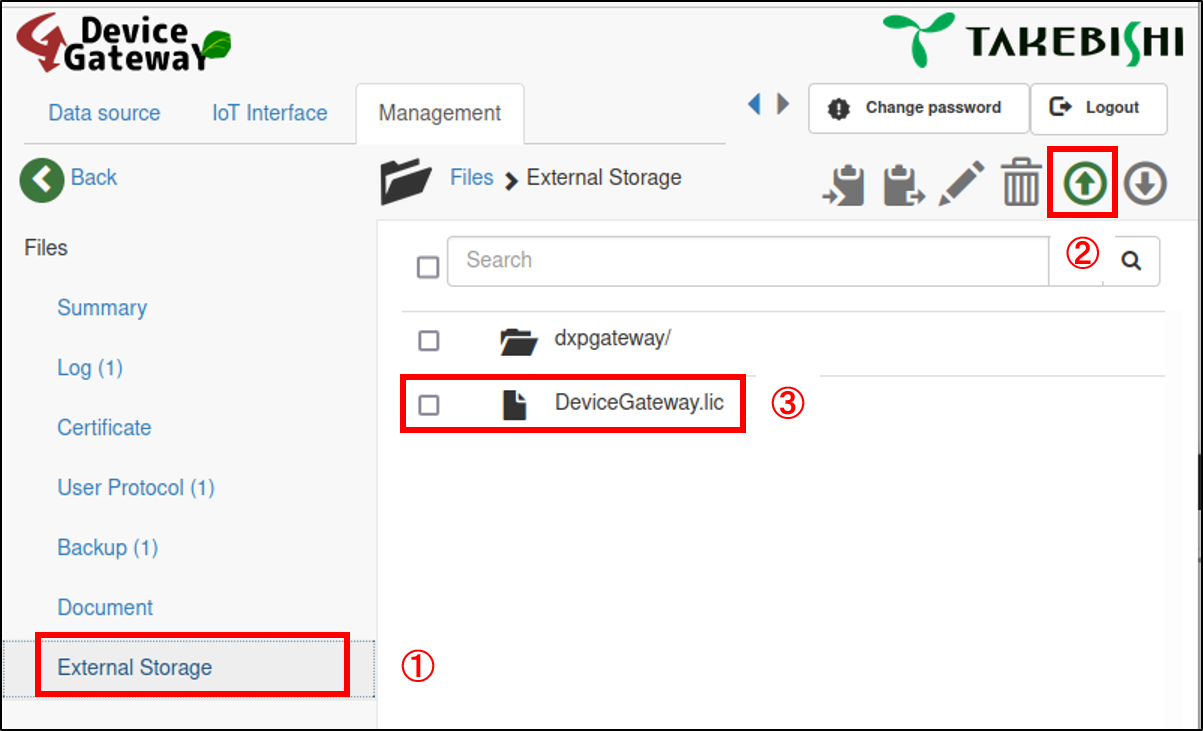Click the search magnifier icon

1131,261
